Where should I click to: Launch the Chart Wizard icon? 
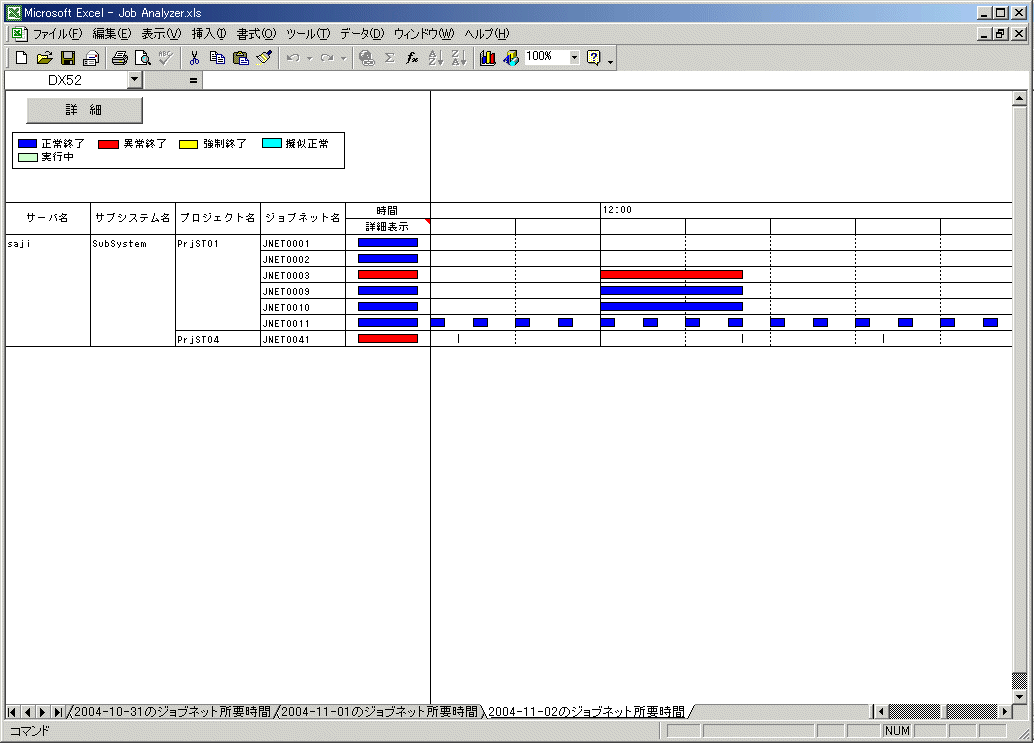pyautogui.click(x=487, y=58)
